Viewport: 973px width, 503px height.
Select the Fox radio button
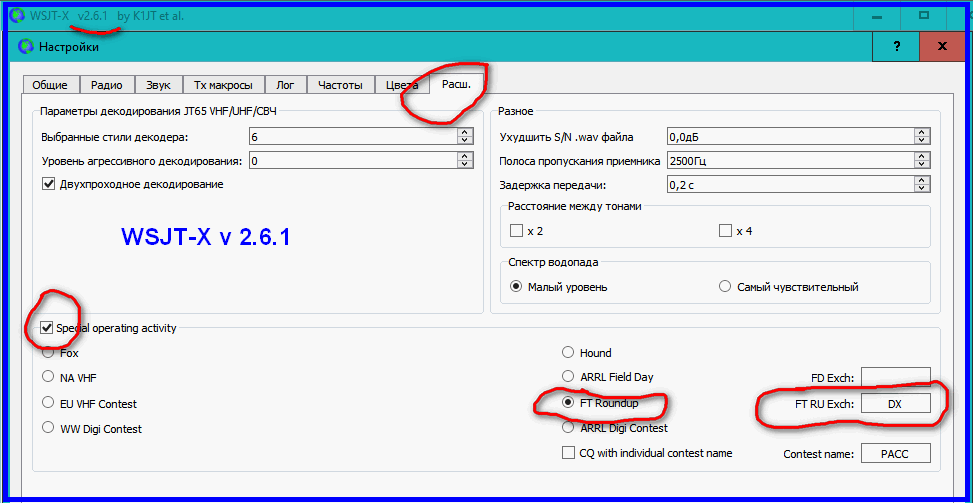coord(48,353)
